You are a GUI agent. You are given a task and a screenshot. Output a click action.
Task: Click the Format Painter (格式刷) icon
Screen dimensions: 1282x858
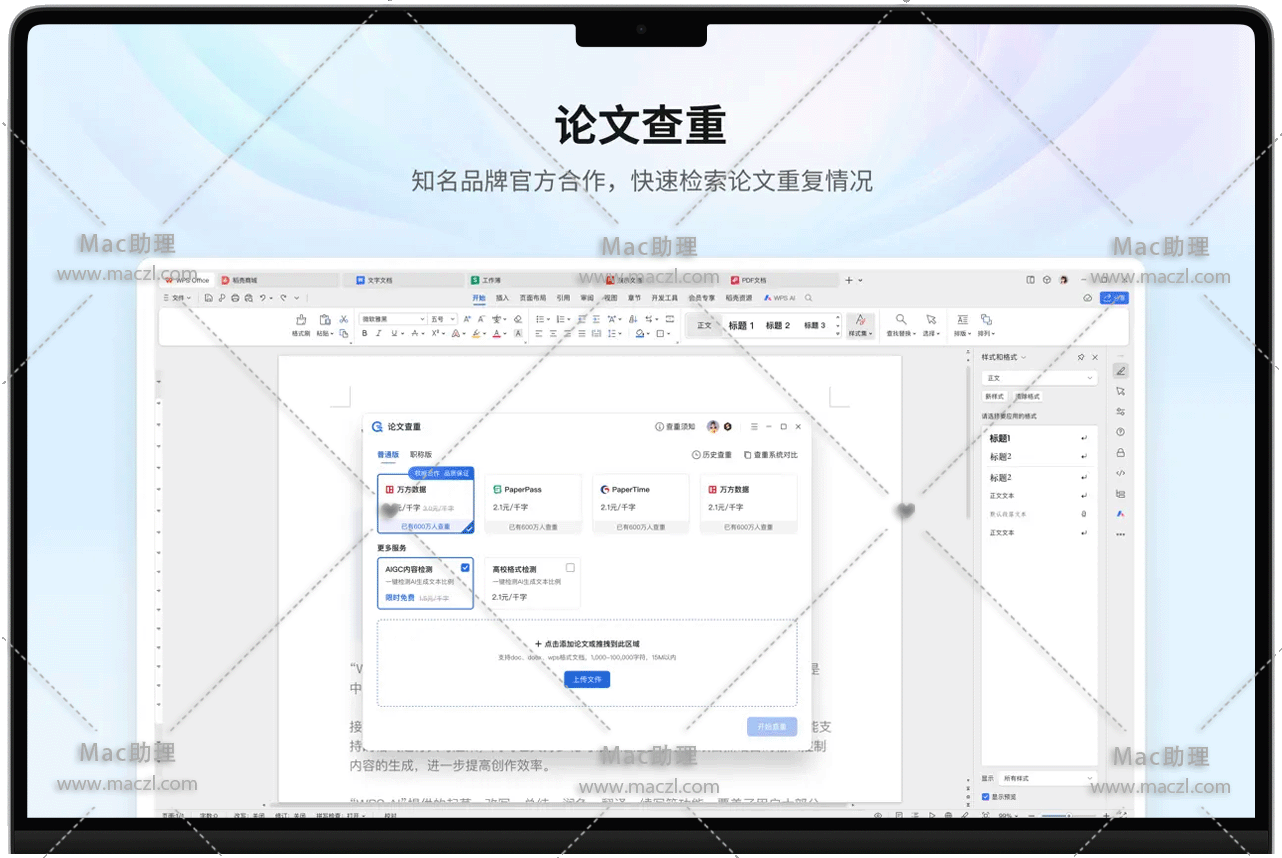[301, 319]
